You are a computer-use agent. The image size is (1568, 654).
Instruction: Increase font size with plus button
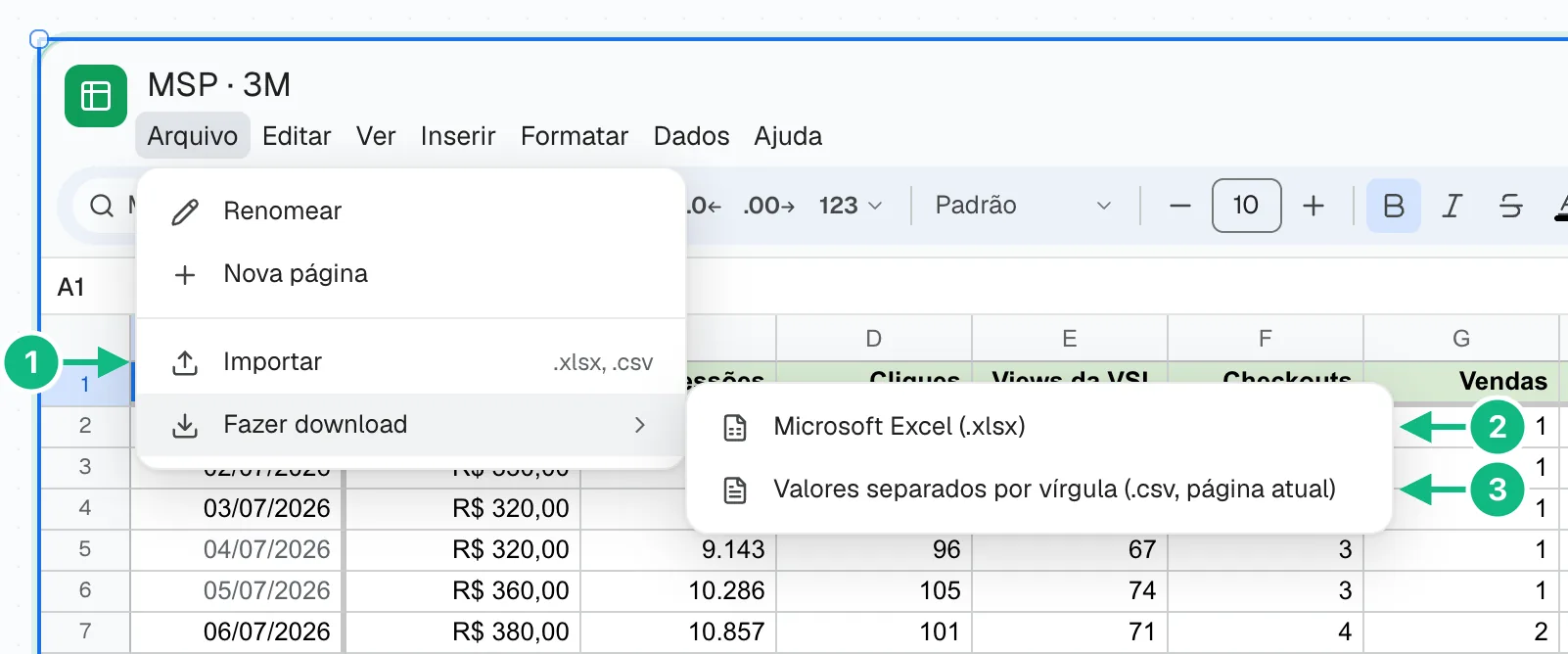[x=1314, y=206]
